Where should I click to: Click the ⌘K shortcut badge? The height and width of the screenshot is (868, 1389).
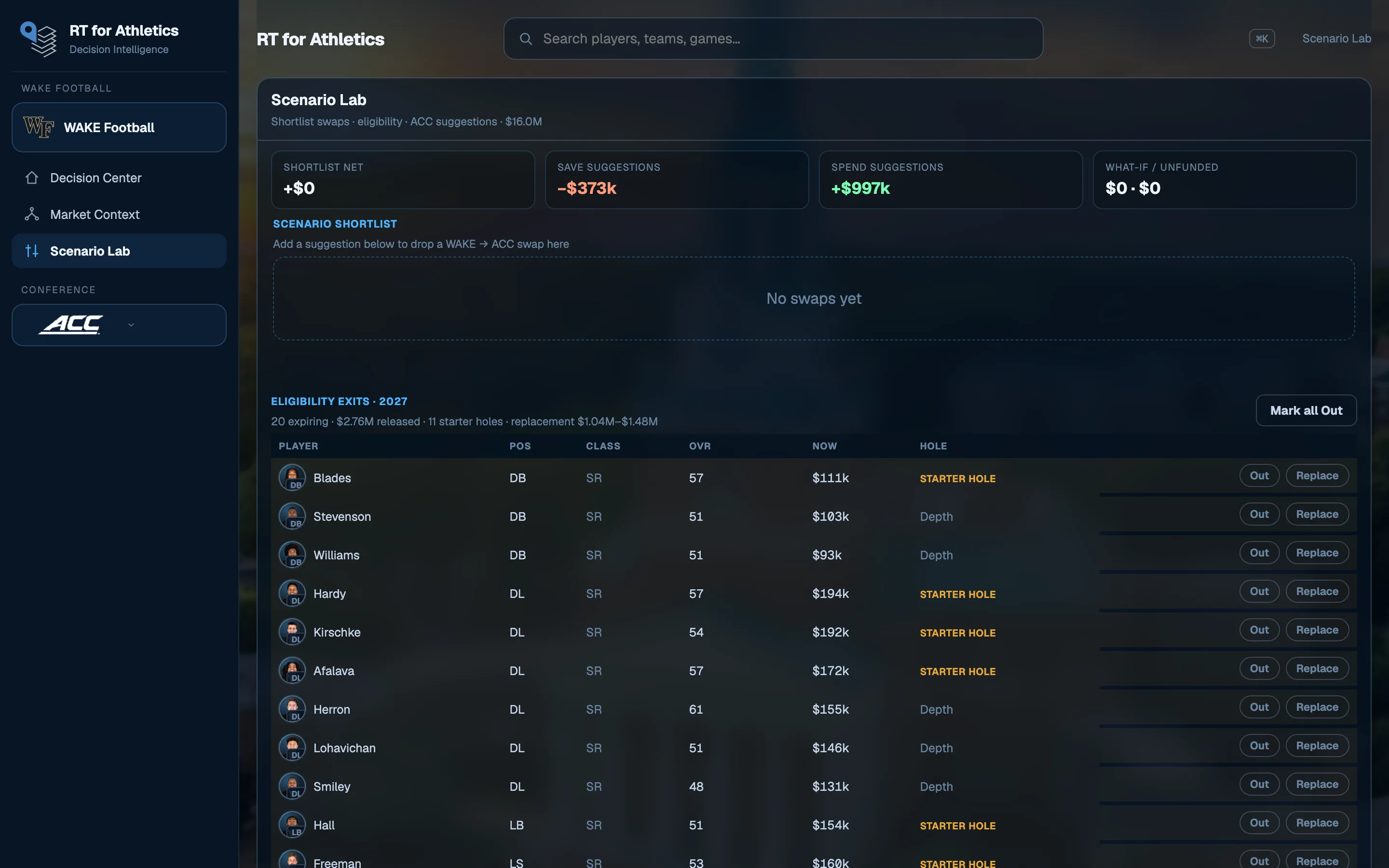pyautogui.click(x=1262, y=39)
